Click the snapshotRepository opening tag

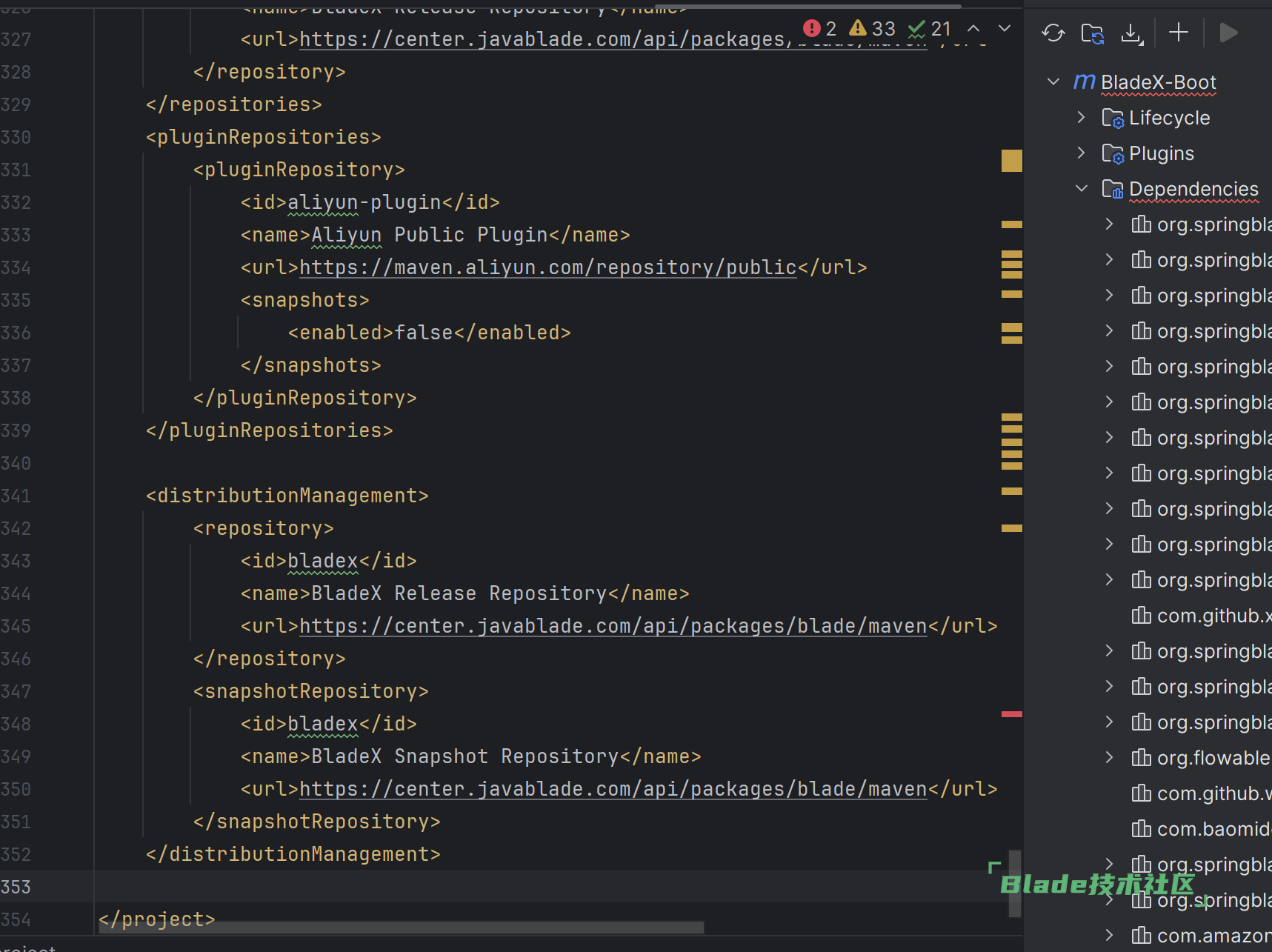click(x=311, y=691)
